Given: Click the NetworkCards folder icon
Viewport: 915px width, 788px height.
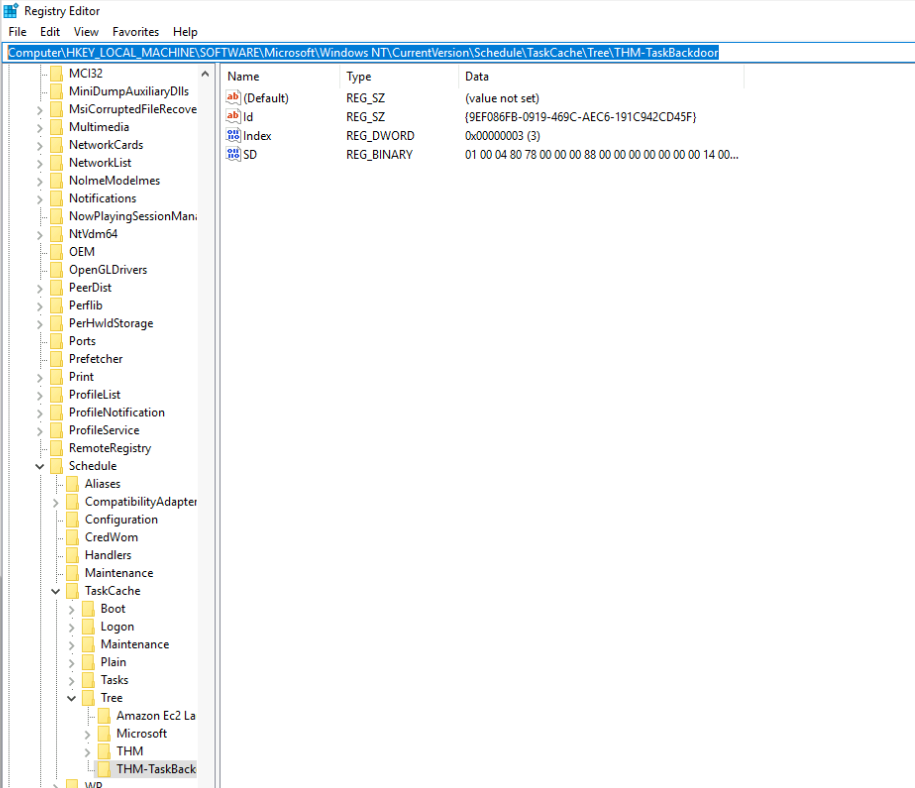Looking at the screenshot, I should pyautogui.click(x=57, y=145).
